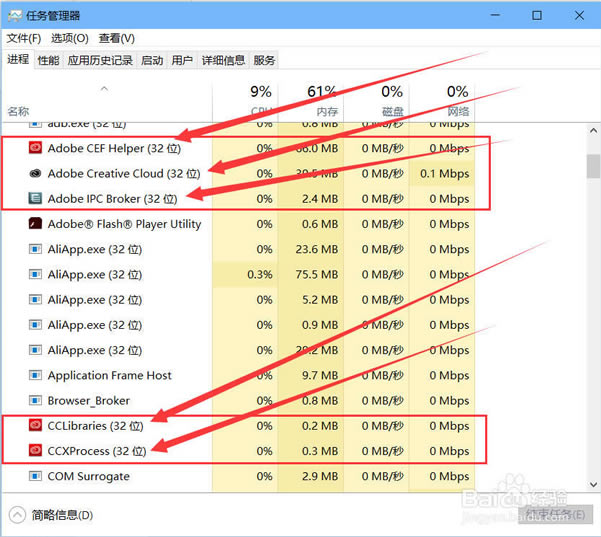This screenshot has height=537, width=601.
Task: Sort by the 磁盘 0% column header
Action: 376,100
